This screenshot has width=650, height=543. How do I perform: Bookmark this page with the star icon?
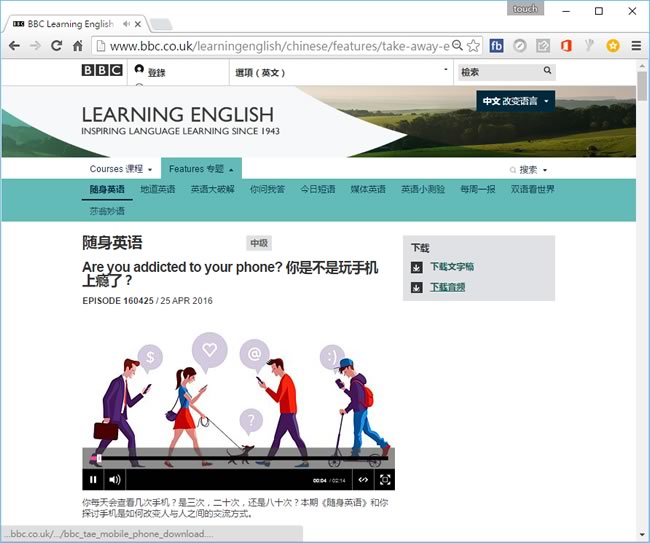pyautogui.click(x=473, y=46)
